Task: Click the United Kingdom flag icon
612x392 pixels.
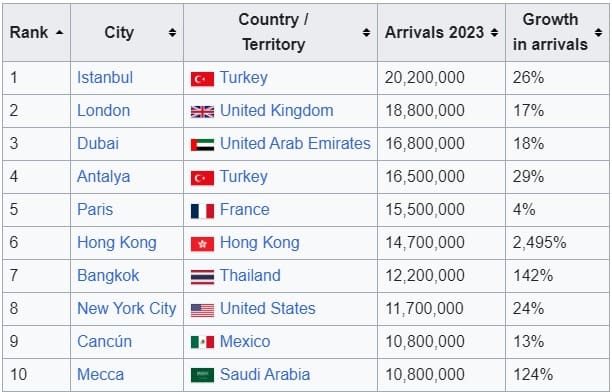Action: click(x=202, y=112)
